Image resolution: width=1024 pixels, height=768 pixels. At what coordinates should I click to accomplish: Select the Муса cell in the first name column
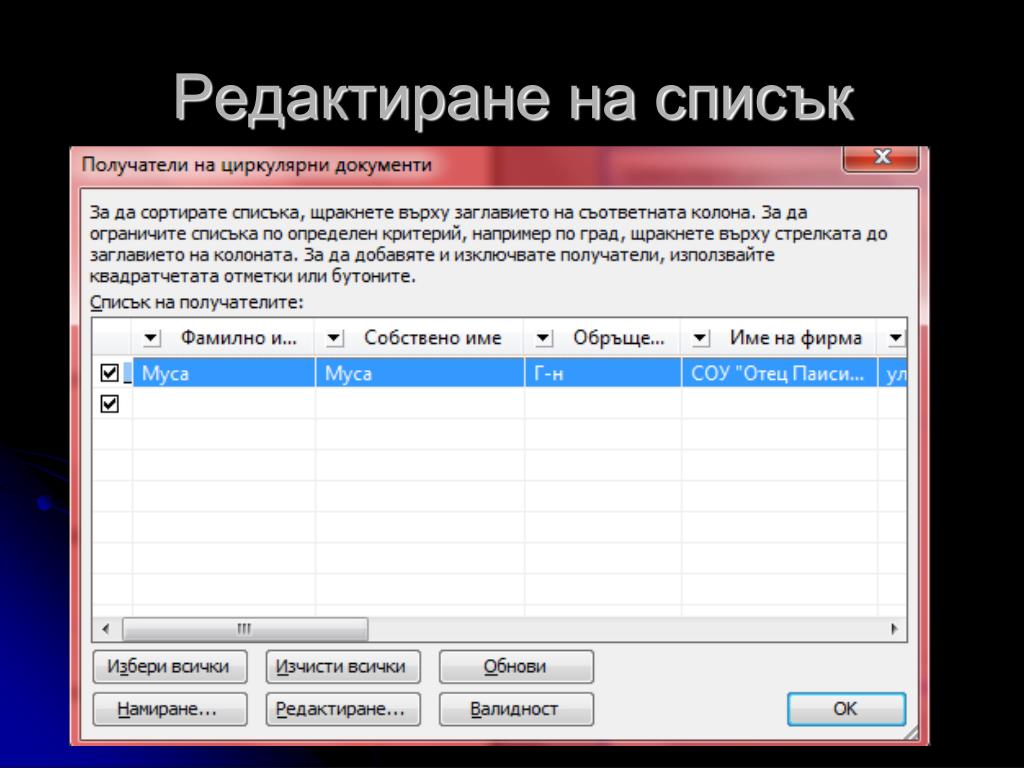click(x=420, y=373)
